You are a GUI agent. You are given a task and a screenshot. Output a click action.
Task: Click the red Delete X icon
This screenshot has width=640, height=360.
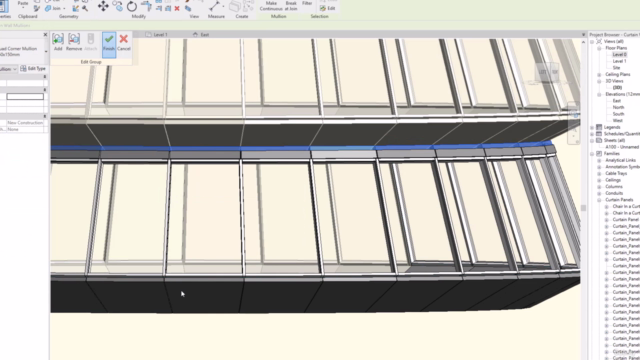pos(177,8)
